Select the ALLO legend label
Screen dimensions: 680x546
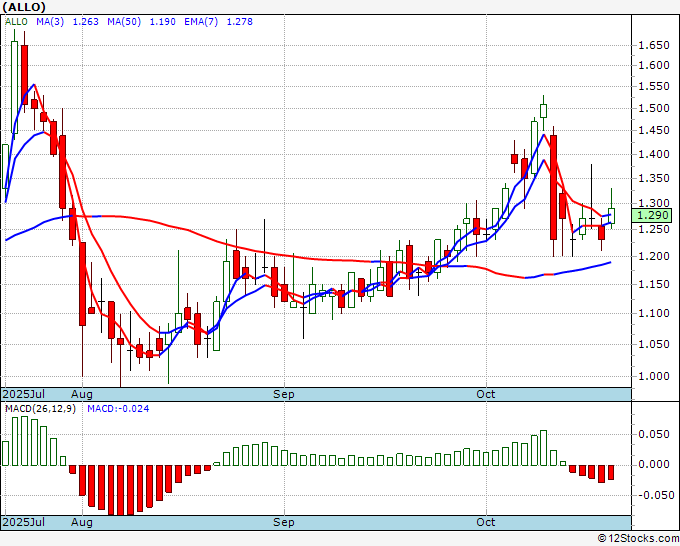pos(16,22)
